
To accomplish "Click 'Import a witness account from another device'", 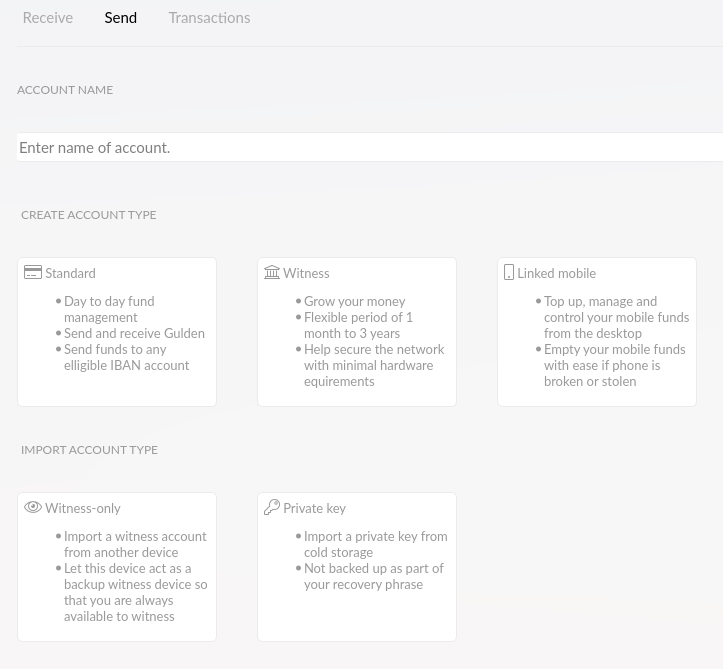I will [x=135, y=544].
